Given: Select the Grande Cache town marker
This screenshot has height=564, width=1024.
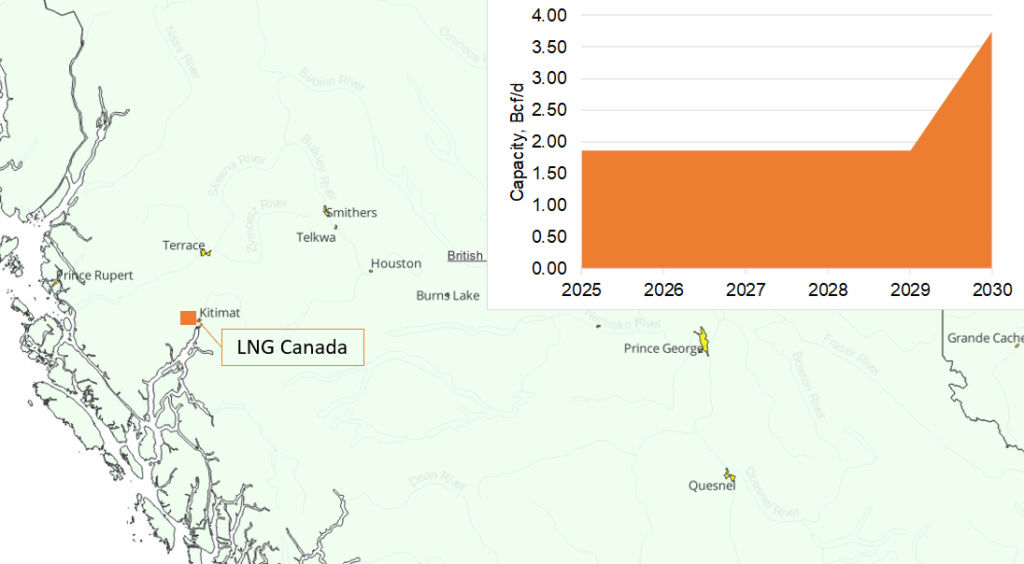Looking at the screenshot, I should pos(1017,345).
